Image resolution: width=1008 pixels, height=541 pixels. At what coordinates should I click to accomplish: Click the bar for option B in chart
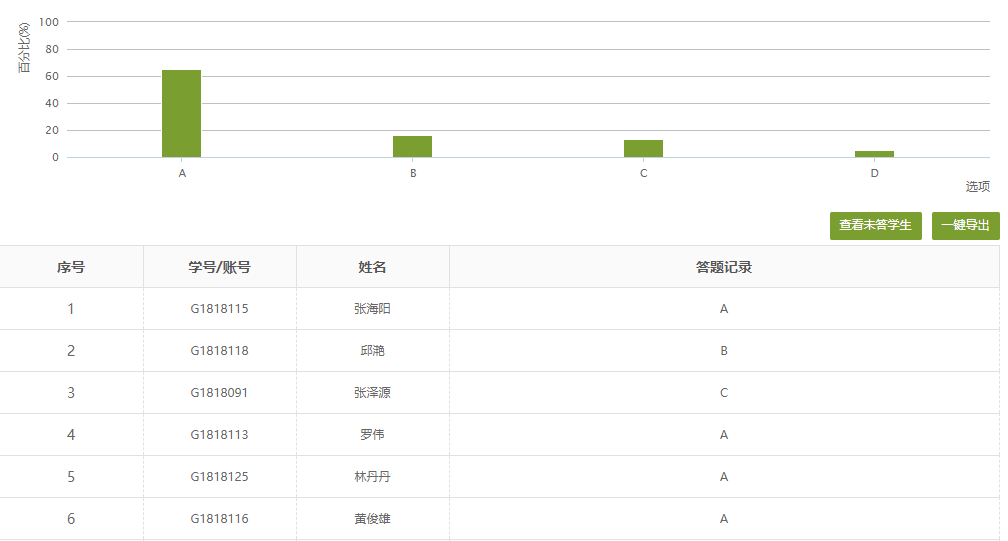pos(412,147)
